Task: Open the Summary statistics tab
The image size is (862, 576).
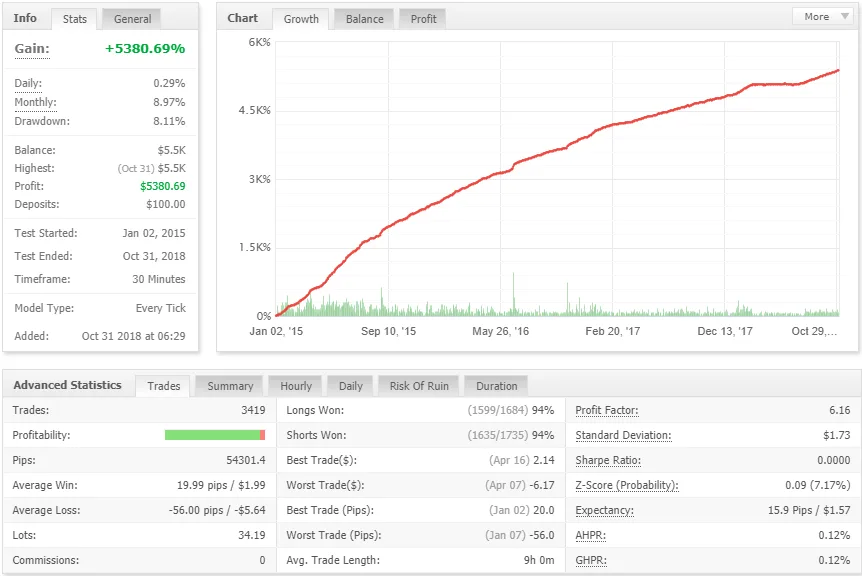Action: [228, 386]
